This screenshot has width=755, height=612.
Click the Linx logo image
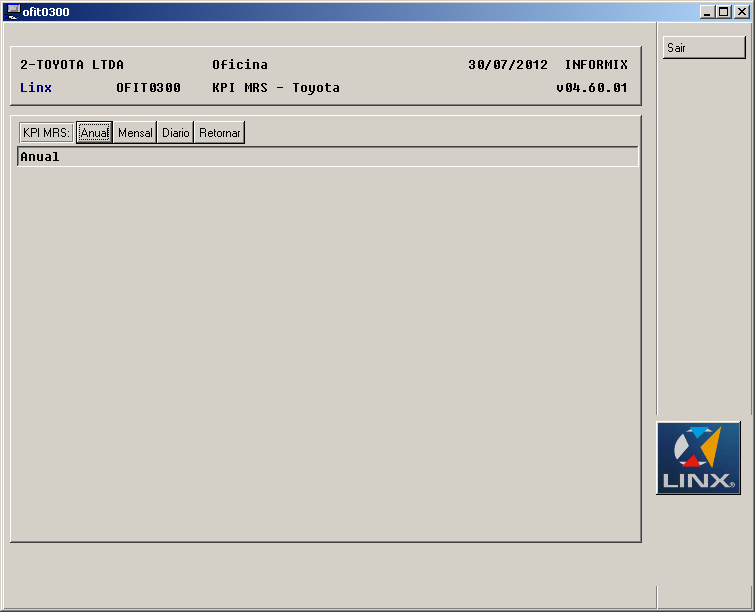[698, 458]
